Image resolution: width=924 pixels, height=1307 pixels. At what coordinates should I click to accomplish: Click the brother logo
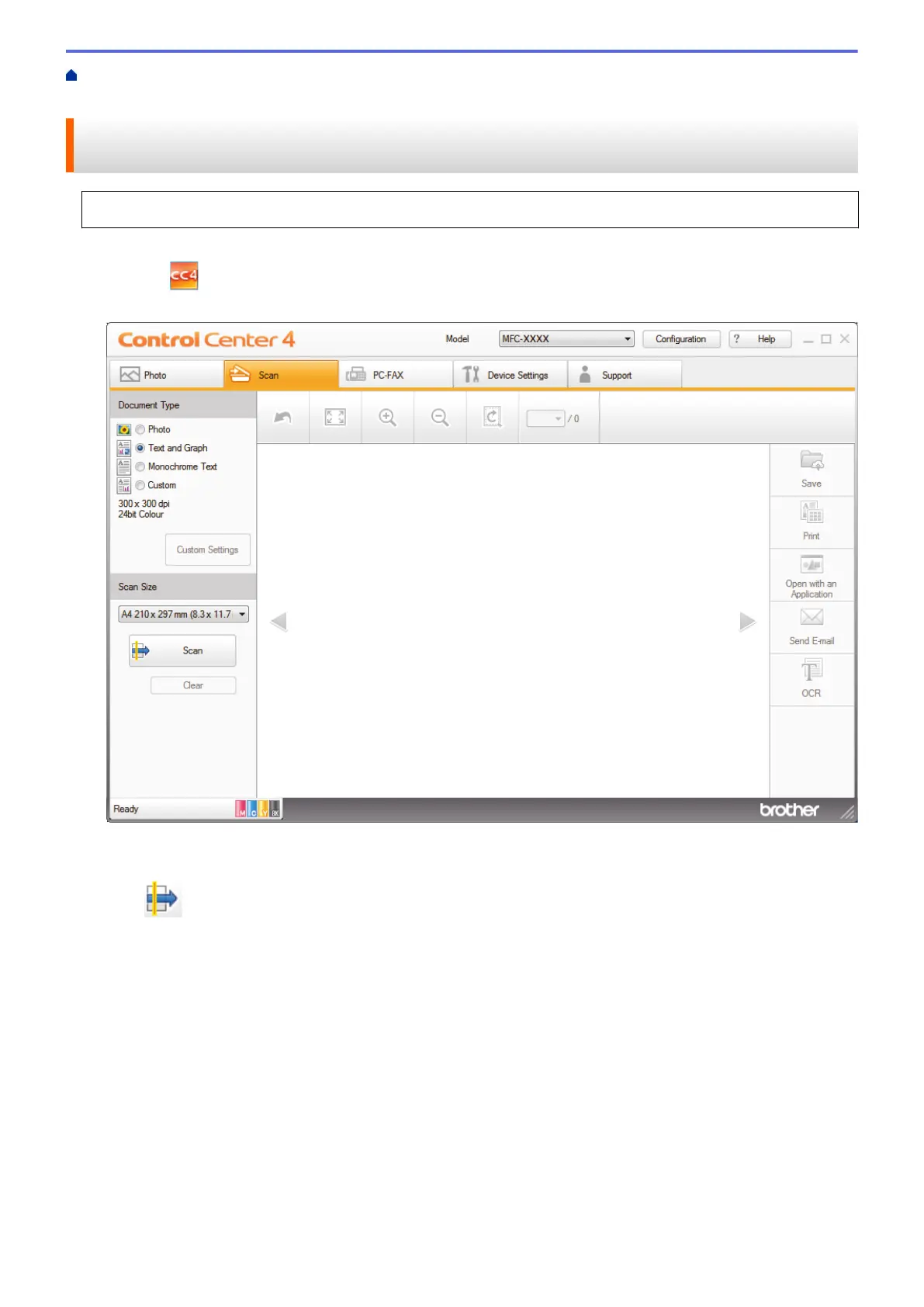point(789,810)
